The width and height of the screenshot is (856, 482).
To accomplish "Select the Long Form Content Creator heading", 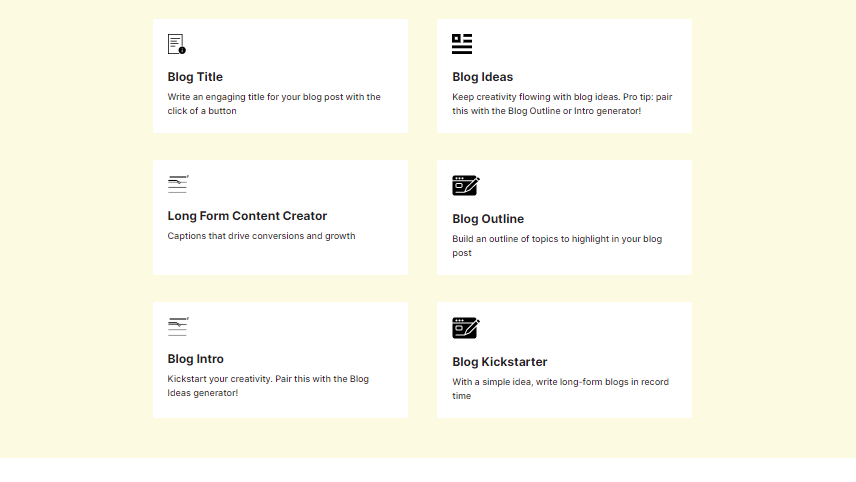I will coord(247,216).
